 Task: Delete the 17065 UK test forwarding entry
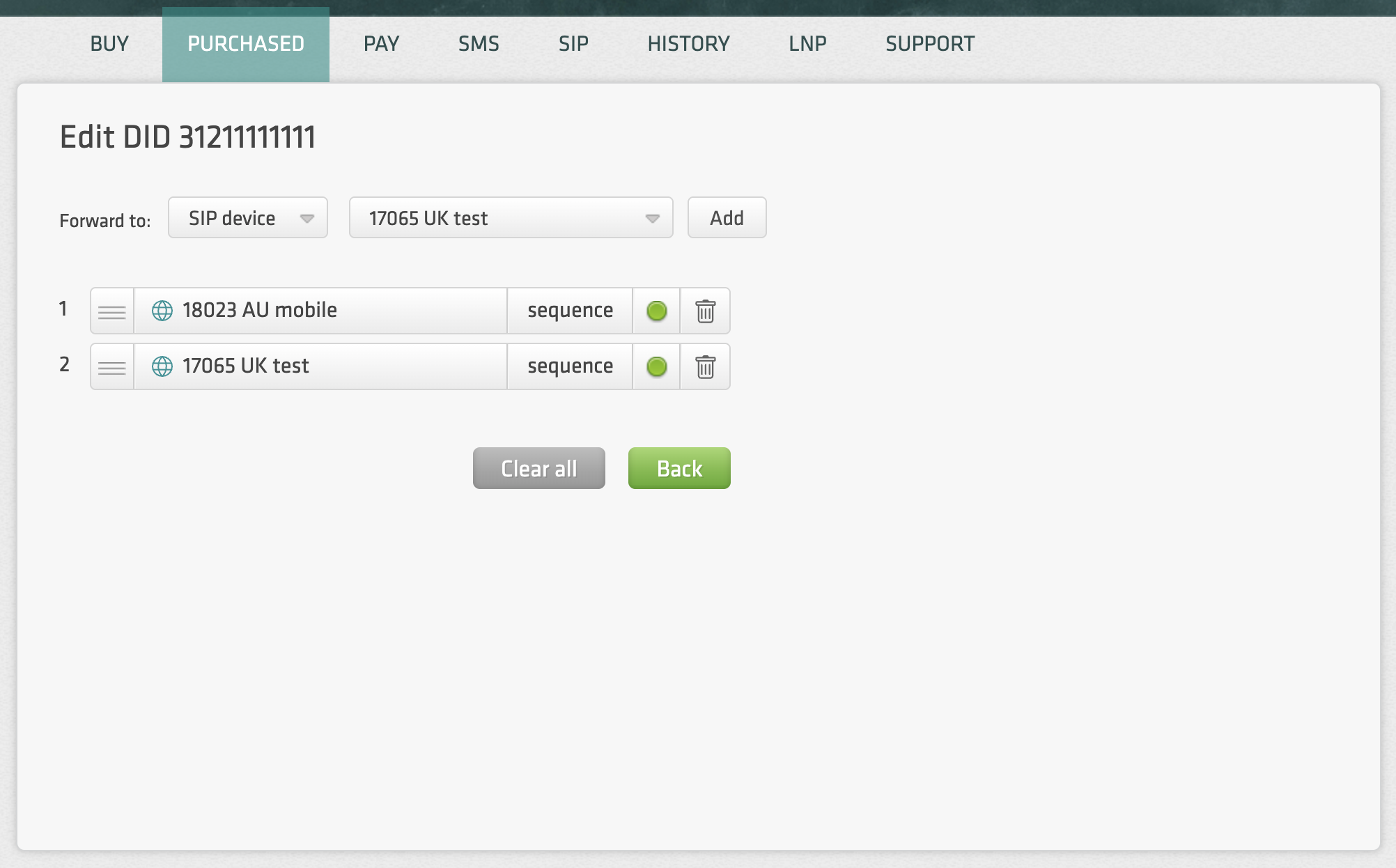(x=705, y=366)
